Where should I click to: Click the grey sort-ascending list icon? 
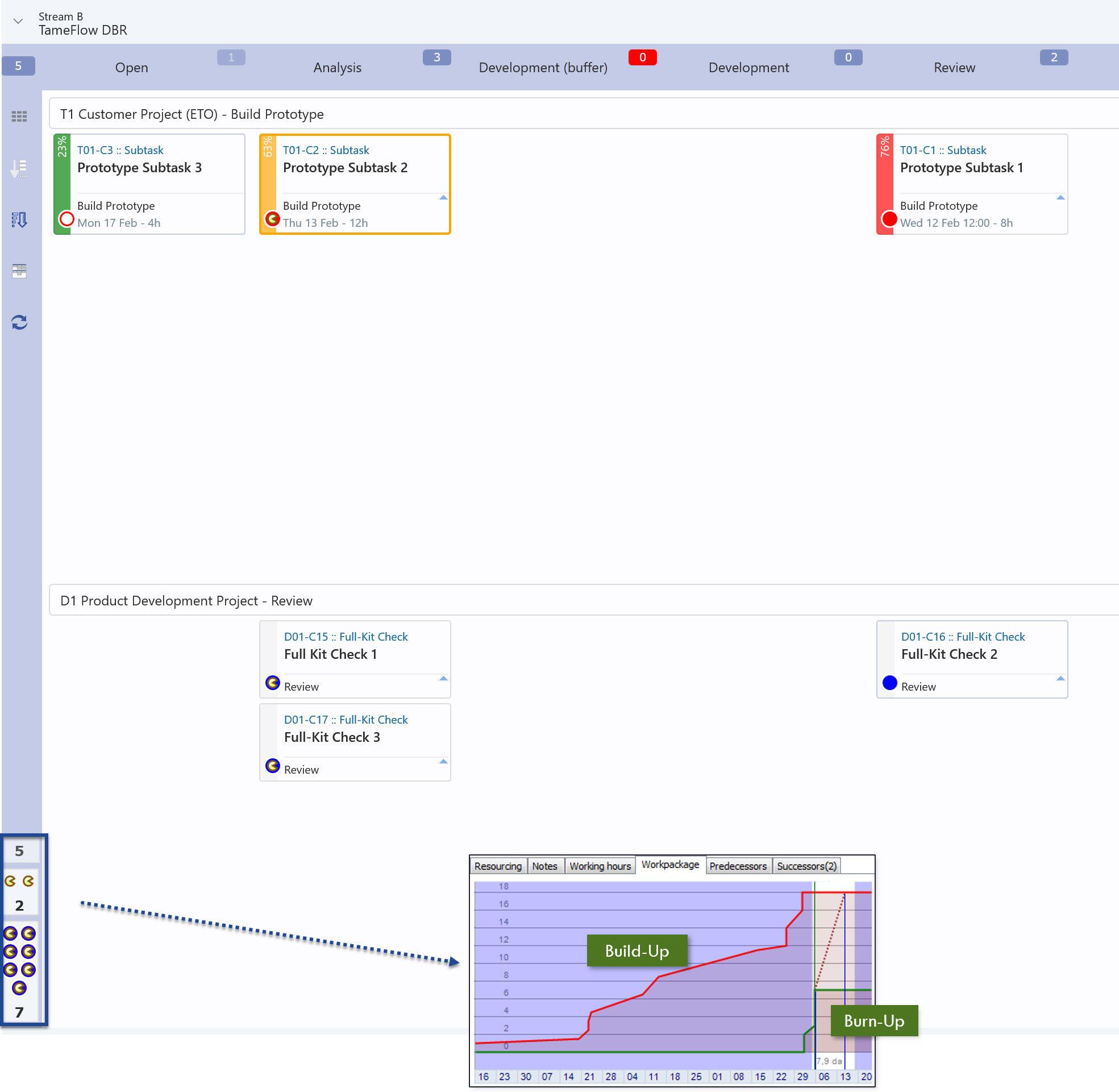[x=19, y=168]
